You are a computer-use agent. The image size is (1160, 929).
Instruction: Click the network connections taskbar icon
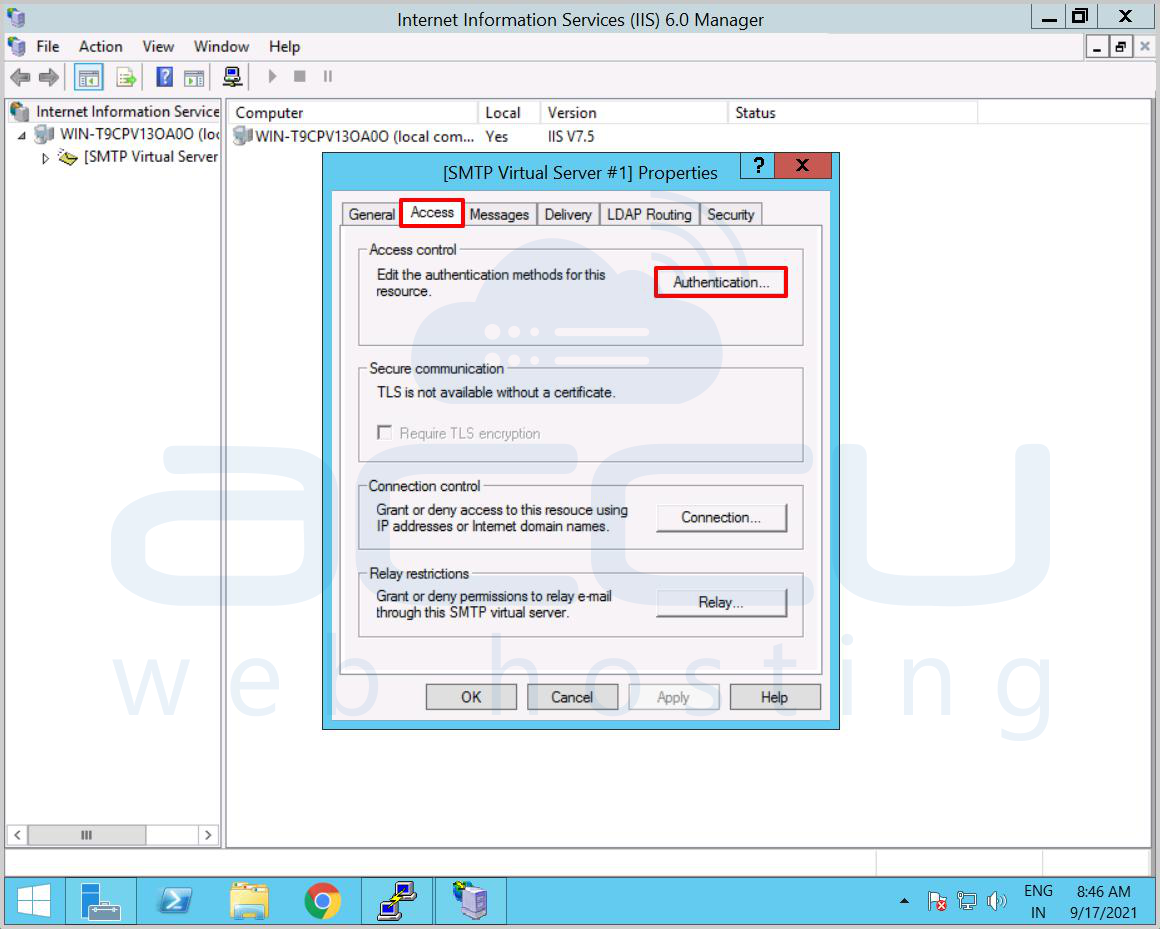point(397,901)
